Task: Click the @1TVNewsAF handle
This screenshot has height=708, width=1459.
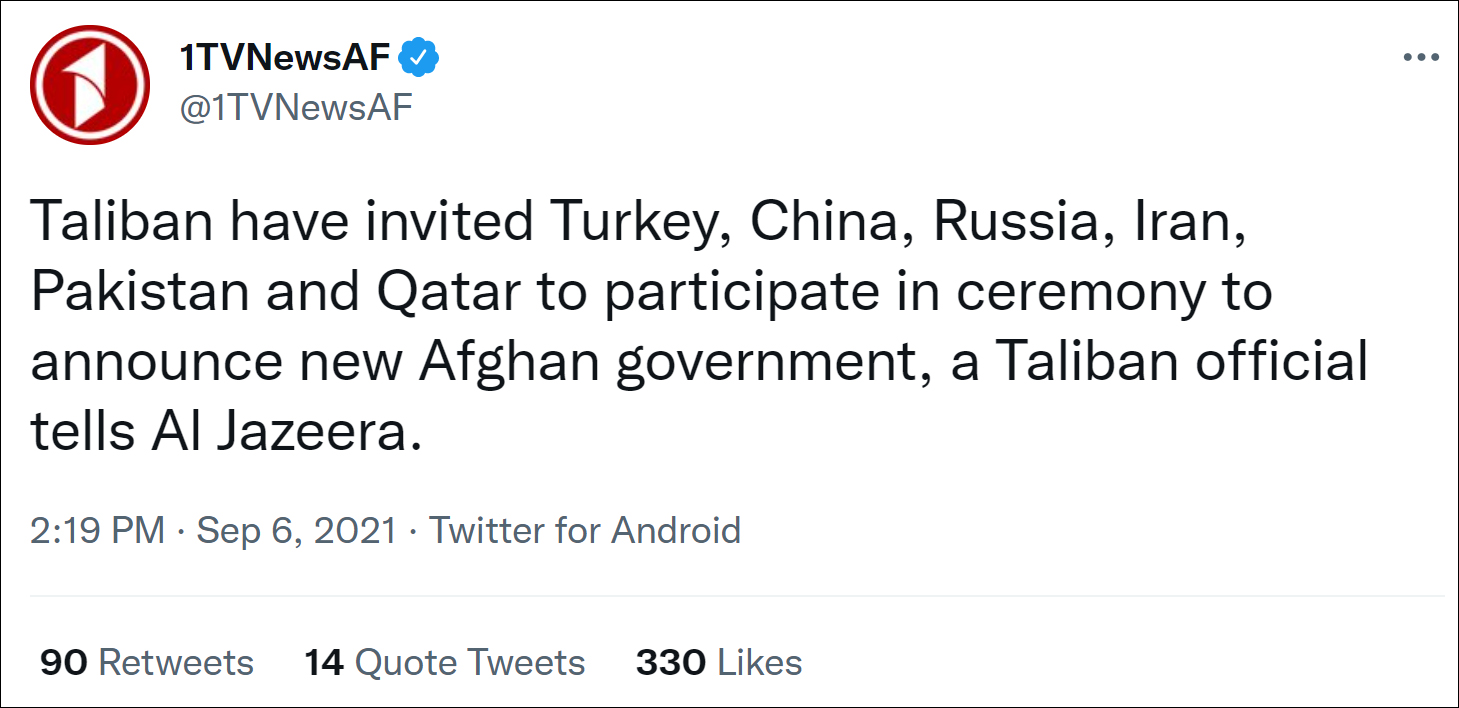Action: point(296,108)
